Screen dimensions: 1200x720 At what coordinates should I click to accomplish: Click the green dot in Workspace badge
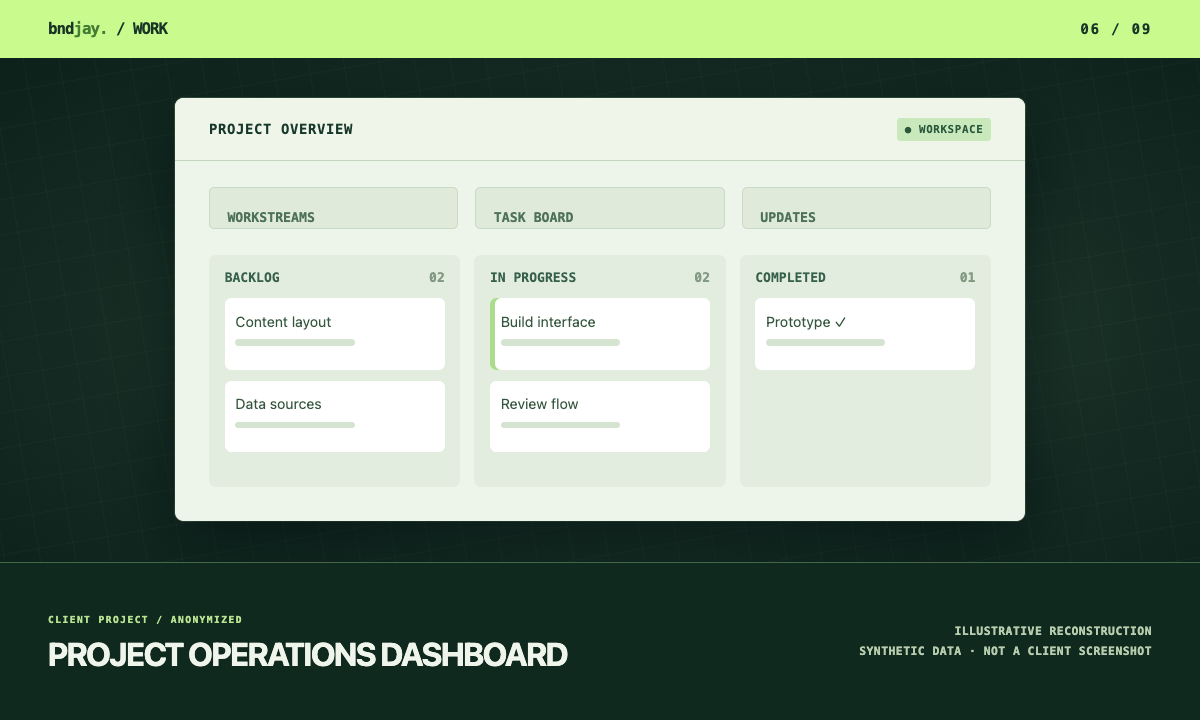(908, 130)
